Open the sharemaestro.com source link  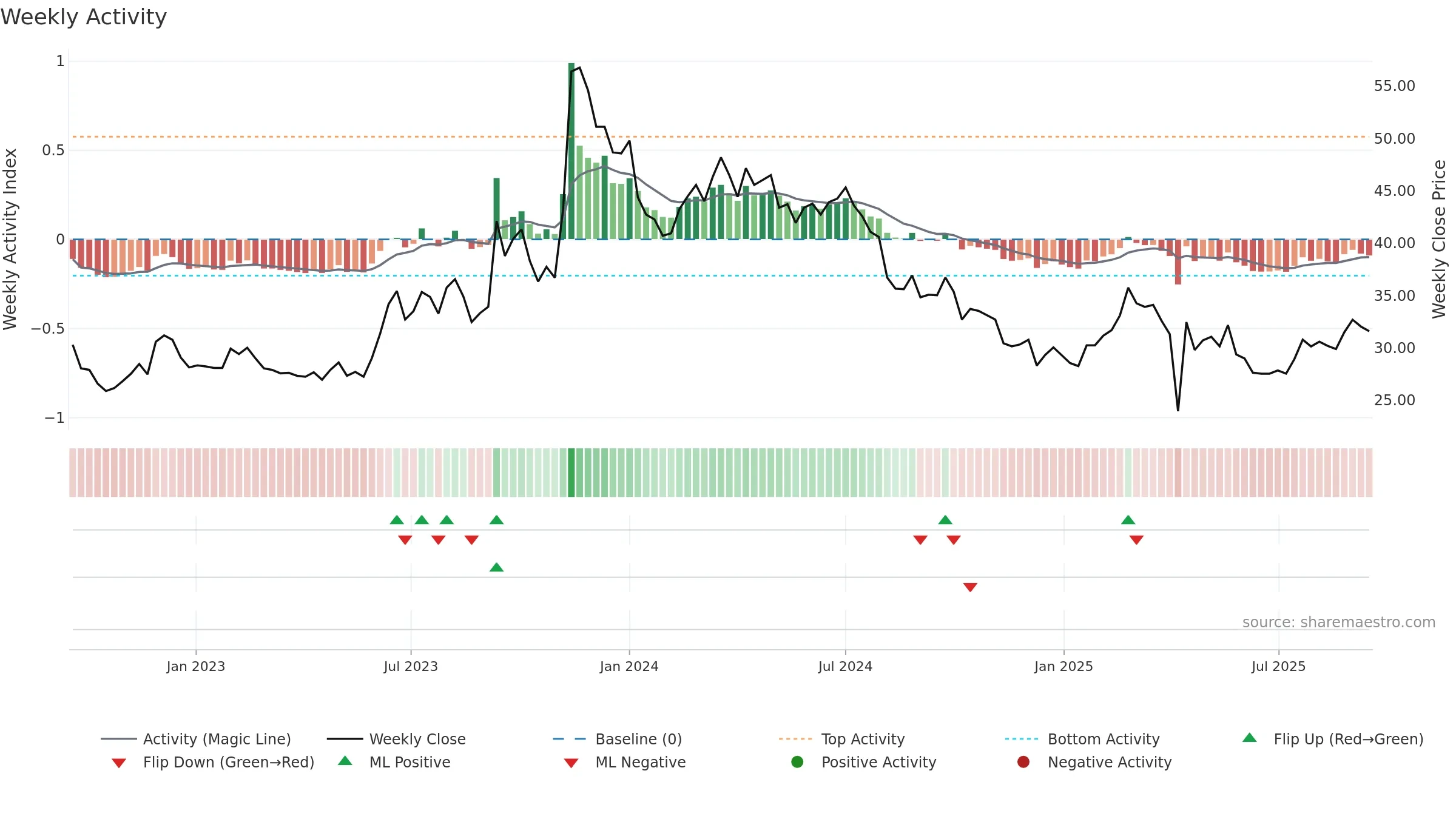tap(1339, 622)
